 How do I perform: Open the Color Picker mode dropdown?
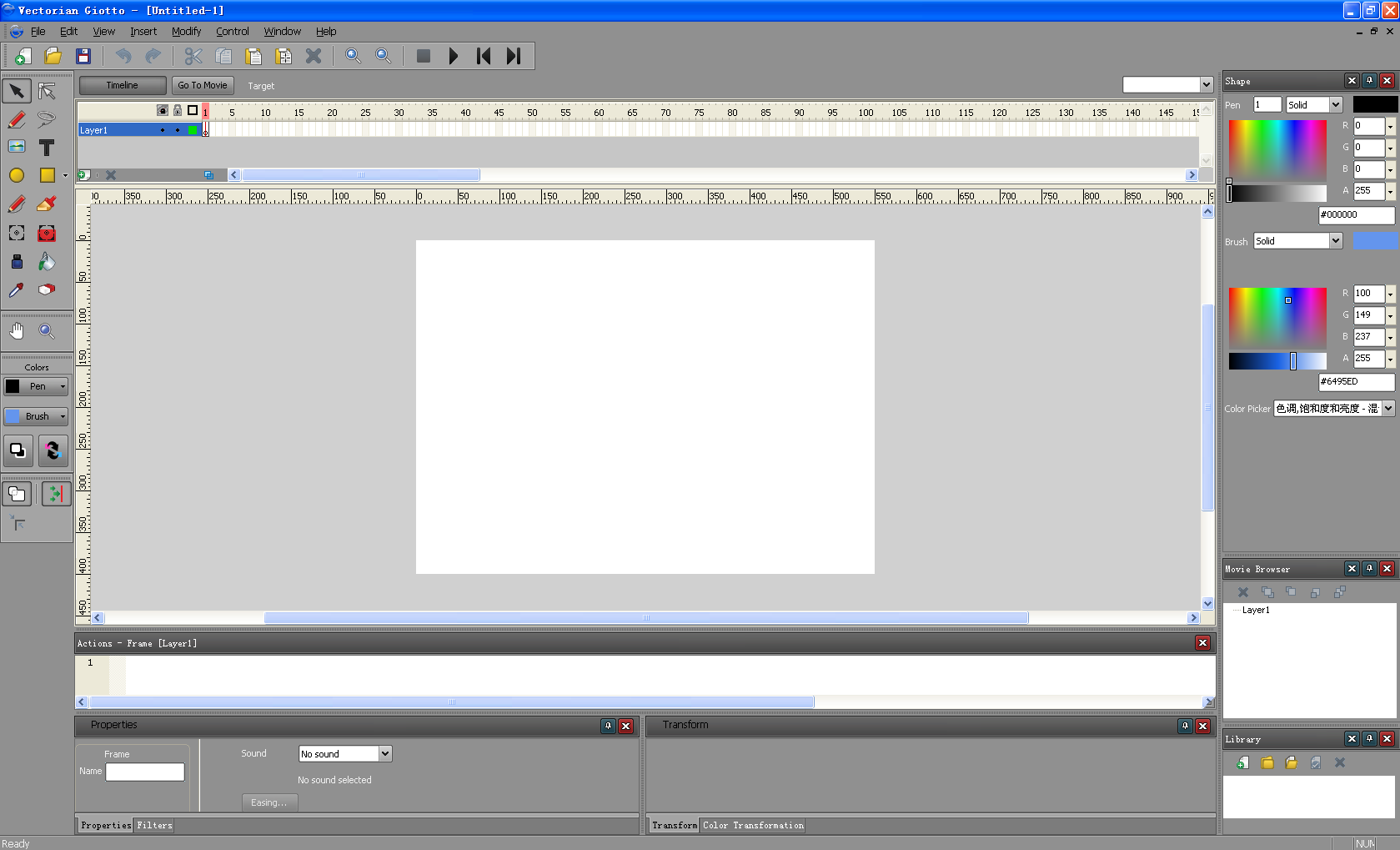click(x=1388, y=409)
